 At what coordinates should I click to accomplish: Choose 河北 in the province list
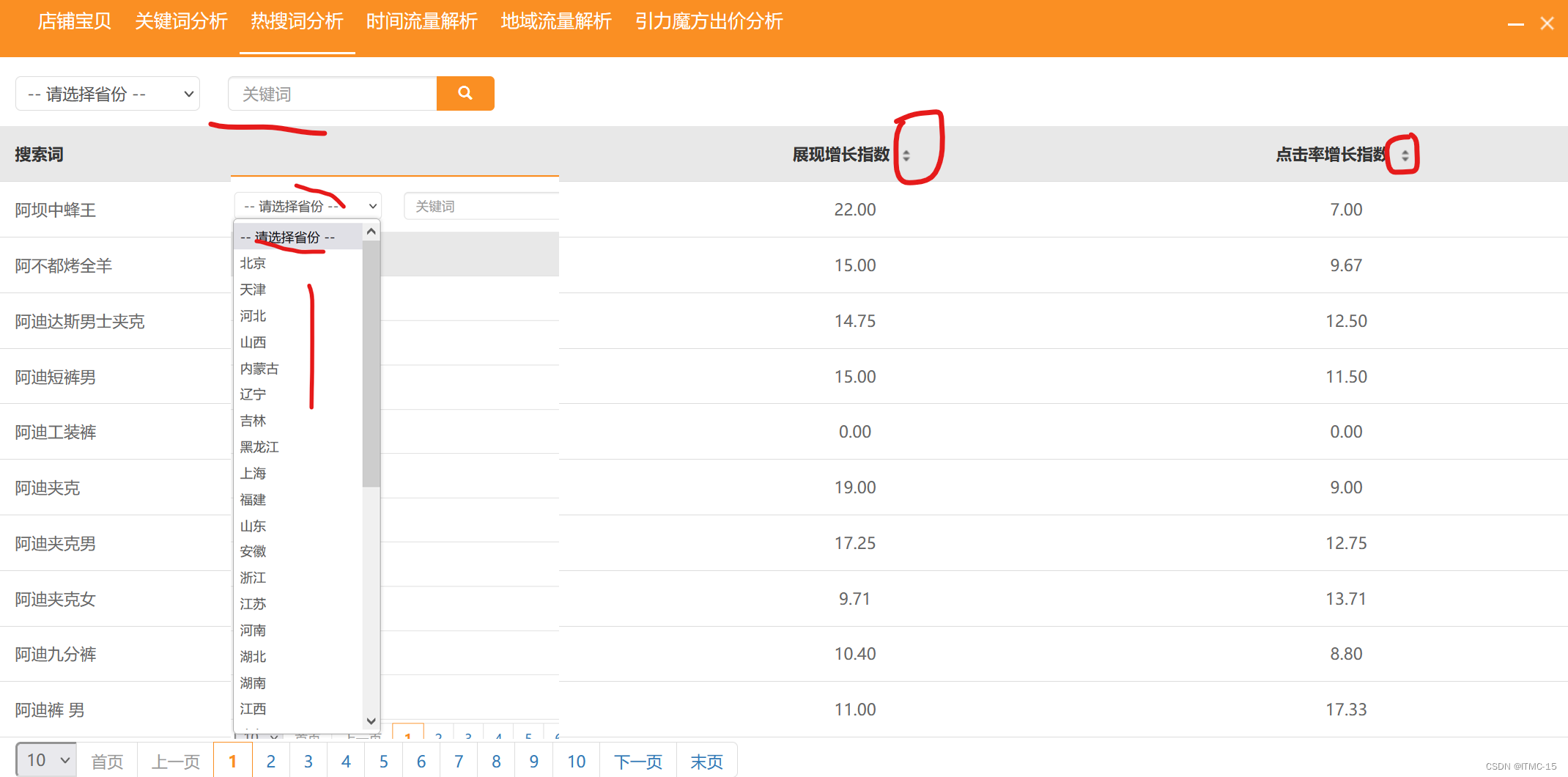point(253,316)
